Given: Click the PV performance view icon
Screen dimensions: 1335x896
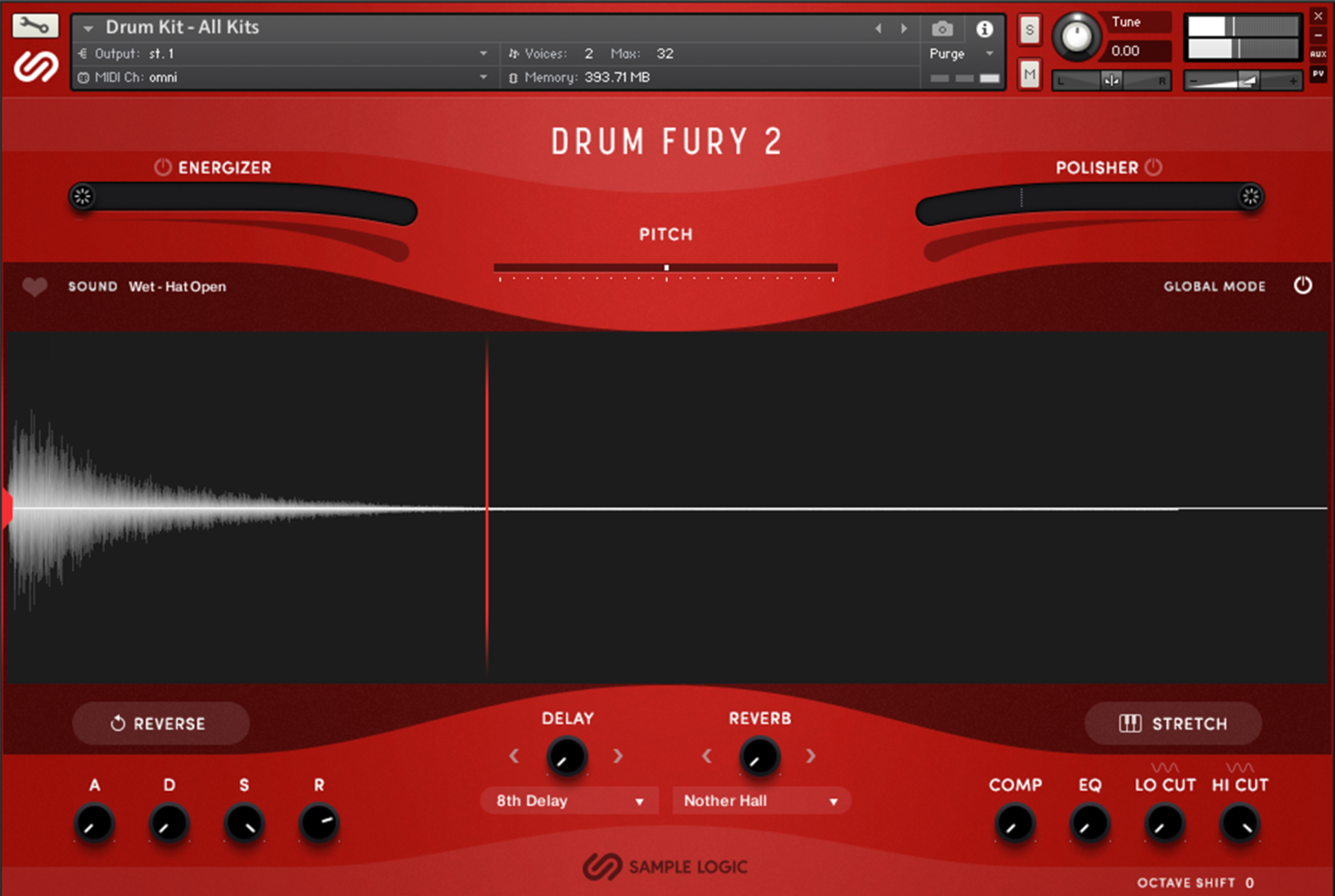Looking at the screenshot, I should coord(1319,74).
